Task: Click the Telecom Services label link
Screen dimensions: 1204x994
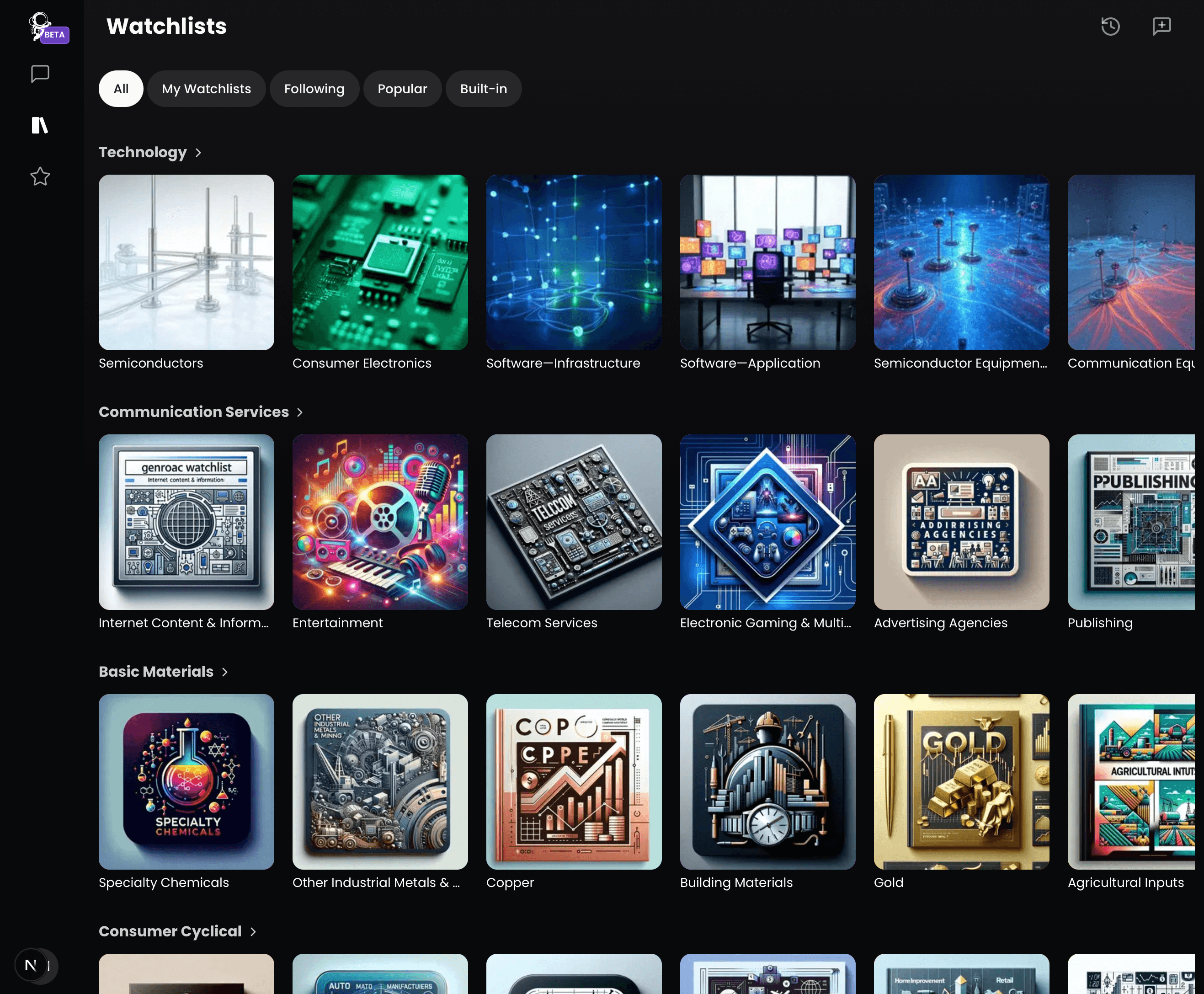Action: point(541,623)
